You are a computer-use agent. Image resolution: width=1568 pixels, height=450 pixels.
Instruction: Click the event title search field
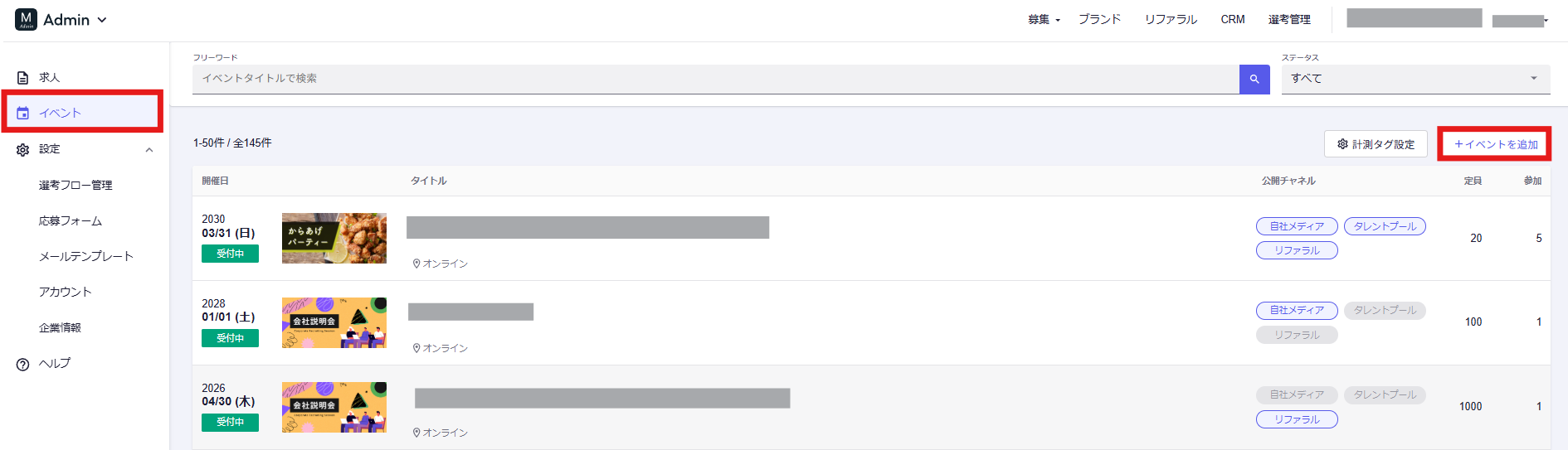pyautogui.click(x=715, y=79)
